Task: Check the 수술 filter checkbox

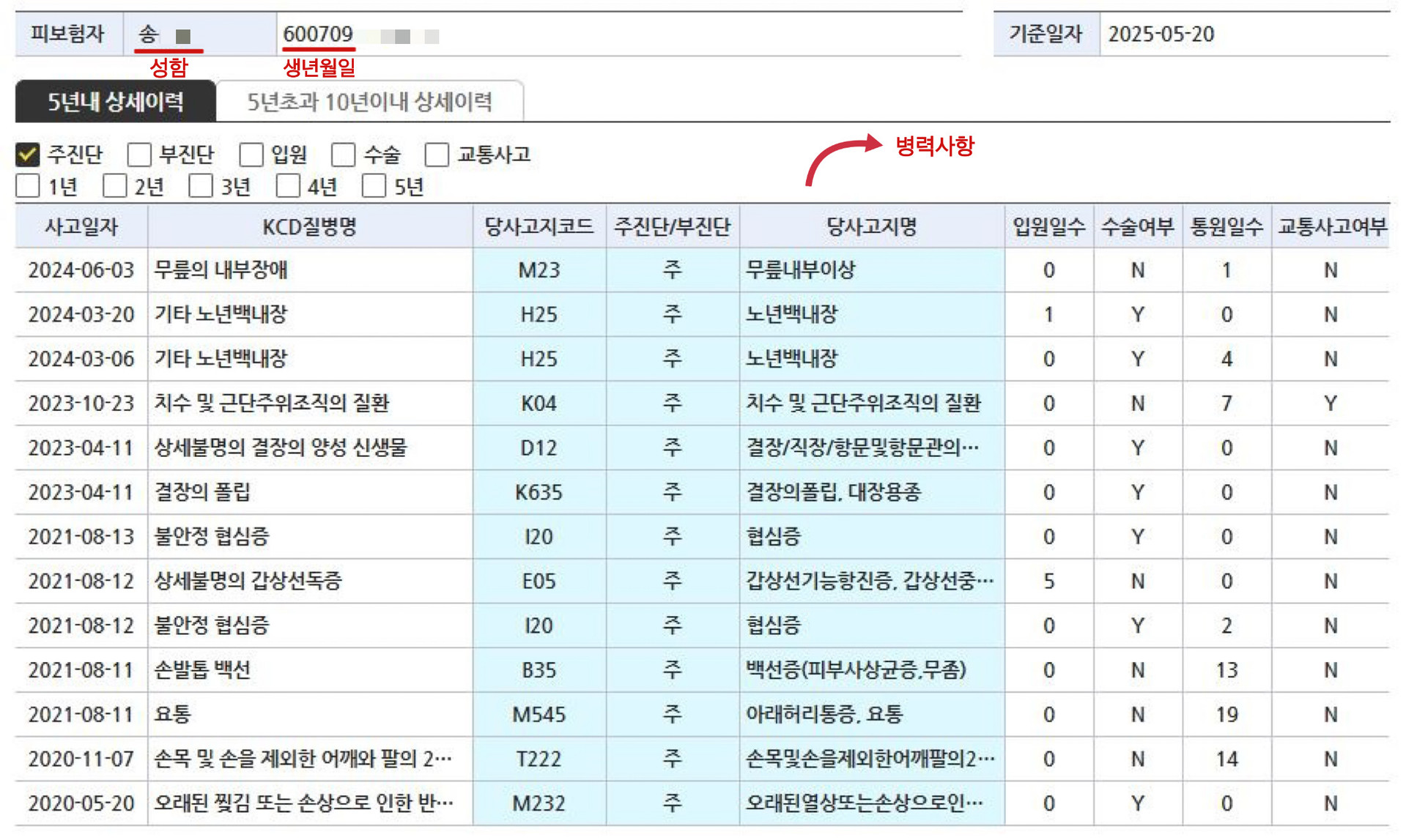Action: [344, 155]
